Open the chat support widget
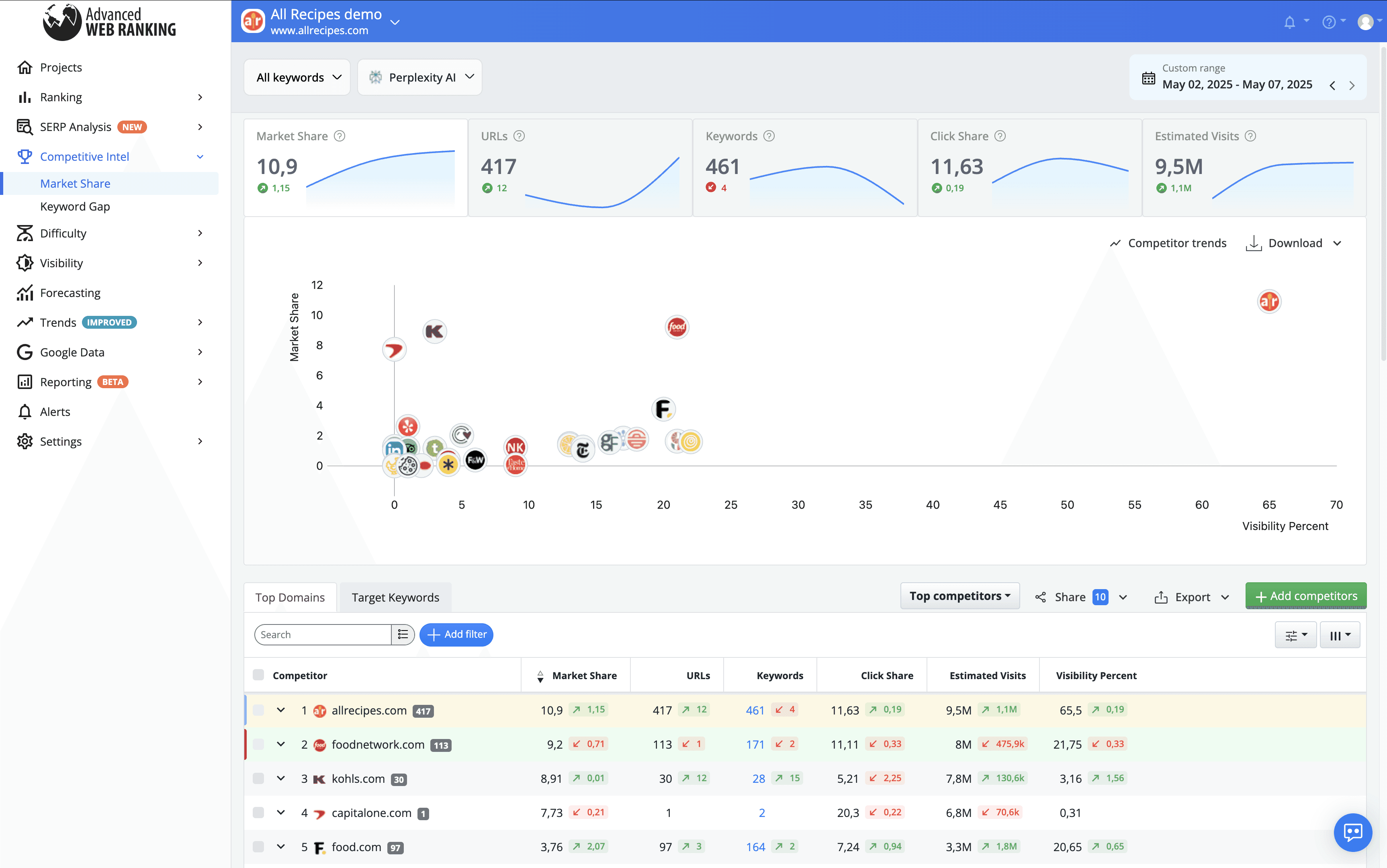 pyautogui.click(x=1352, y=831)
